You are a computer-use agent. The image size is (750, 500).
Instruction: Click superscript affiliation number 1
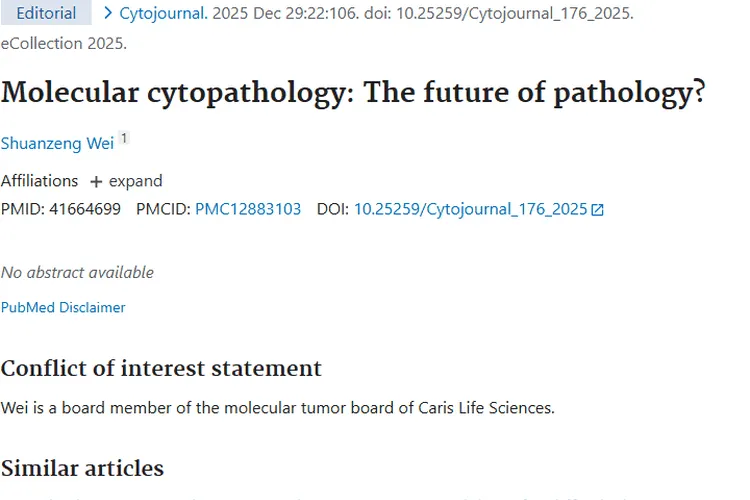[124, 139]
